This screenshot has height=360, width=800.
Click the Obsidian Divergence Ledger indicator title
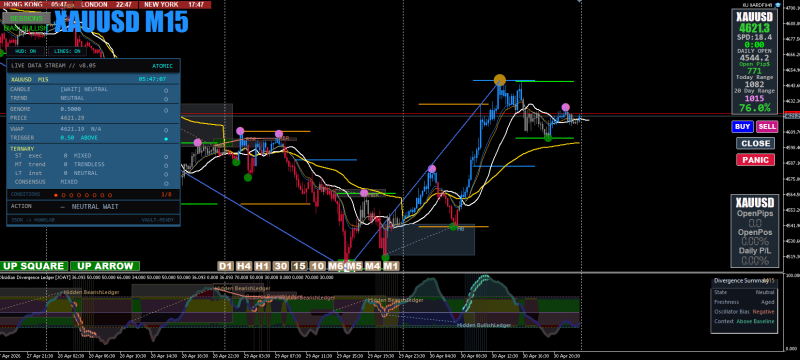(34, 277)
